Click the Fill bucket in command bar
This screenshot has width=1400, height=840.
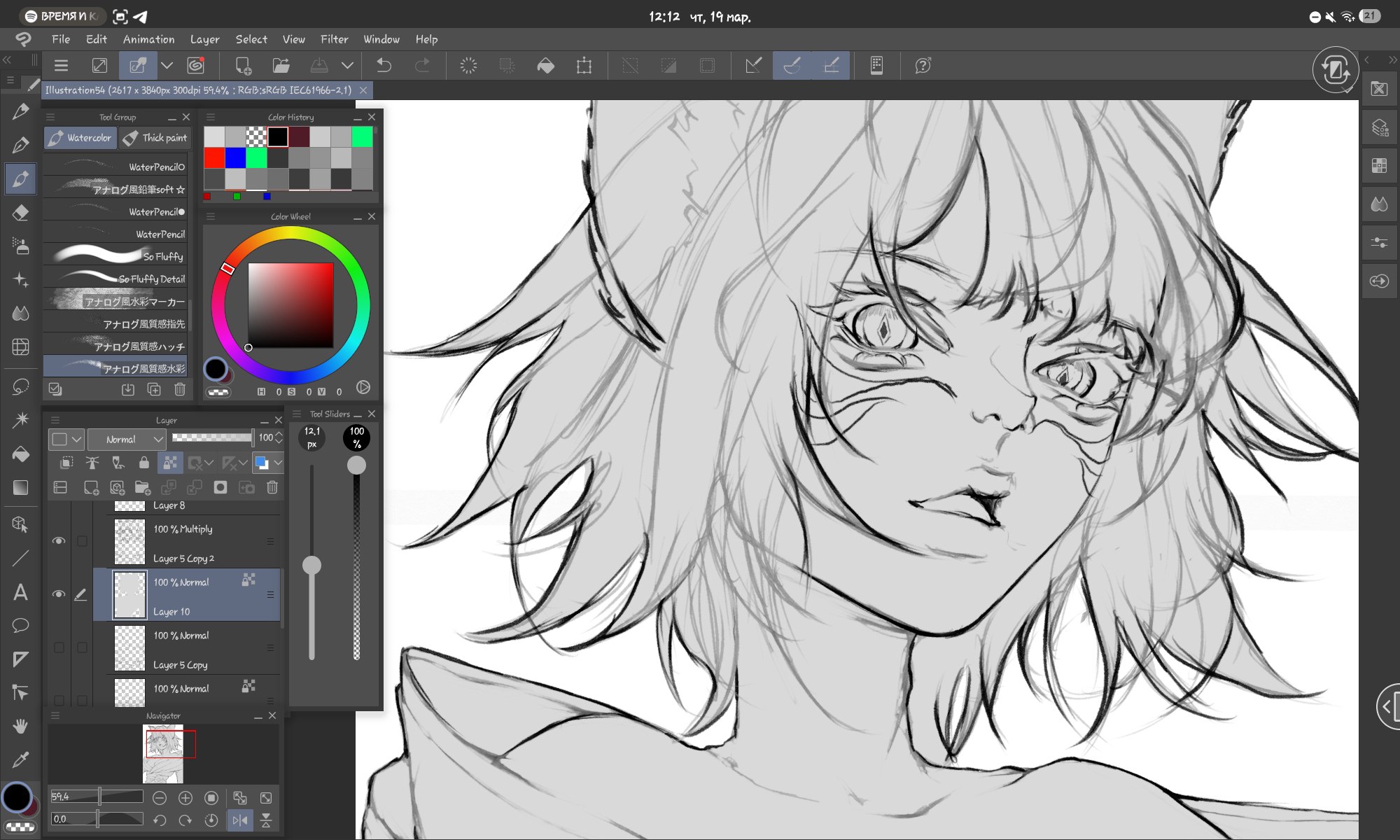[x=545, y=66]
